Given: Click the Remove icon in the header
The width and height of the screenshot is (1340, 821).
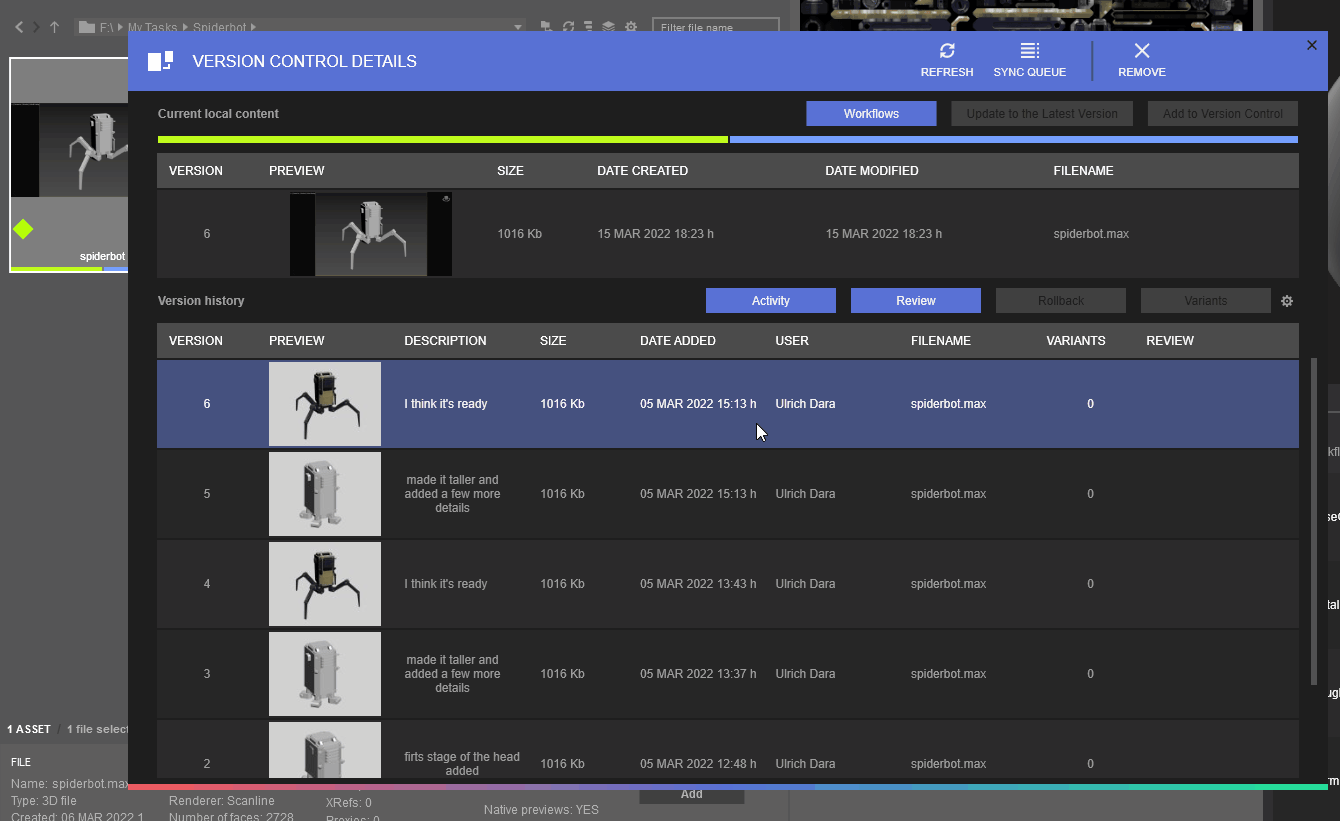Looking at the screenshot, I should point(1141,52).
